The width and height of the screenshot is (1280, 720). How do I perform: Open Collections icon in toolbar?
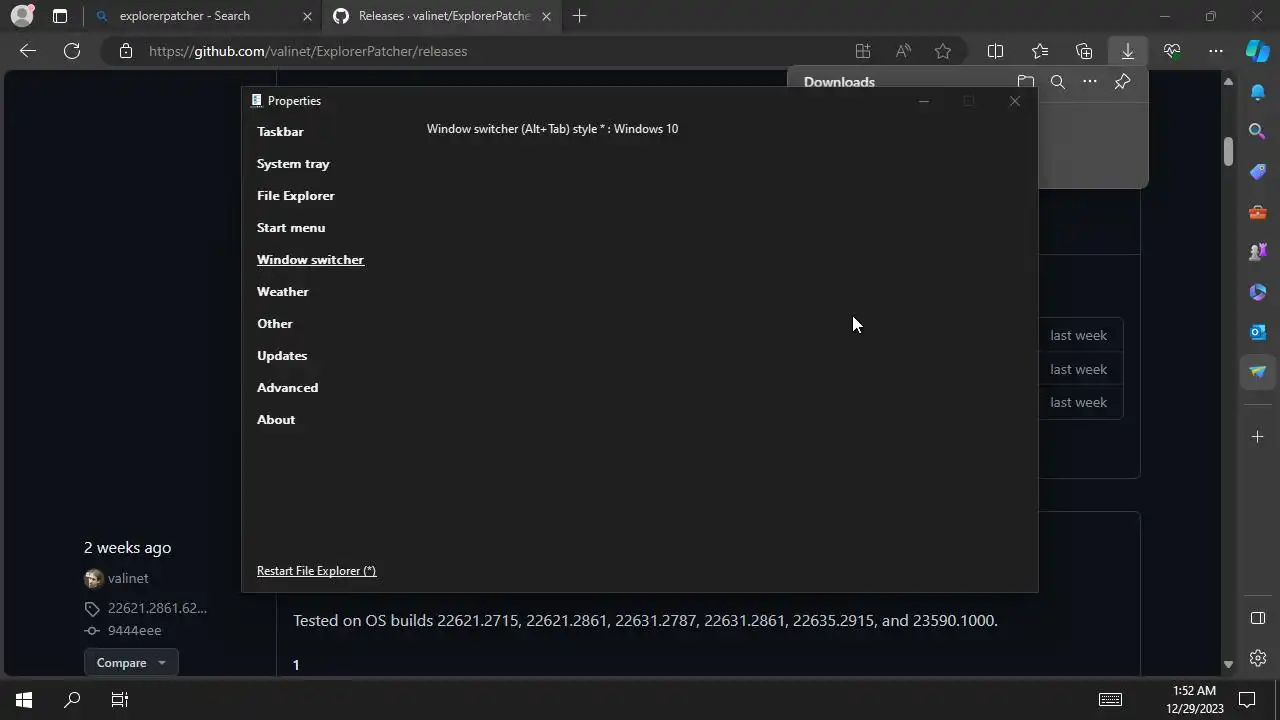[1084, 51]
